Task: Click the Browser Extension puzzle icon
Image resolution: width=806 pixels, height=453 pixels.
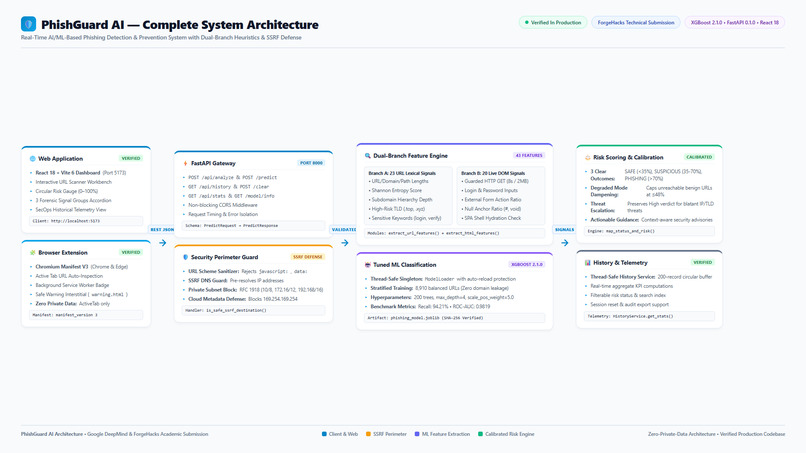Action: coord(33,252)
